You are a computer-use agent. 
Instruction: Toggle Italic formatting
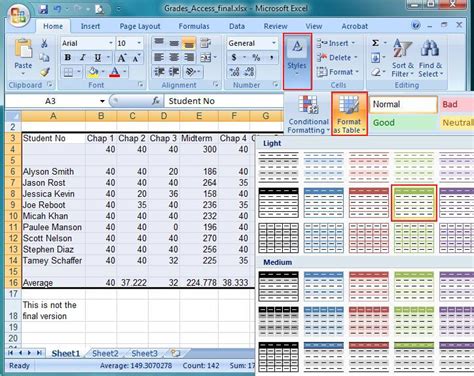(82, 58)
